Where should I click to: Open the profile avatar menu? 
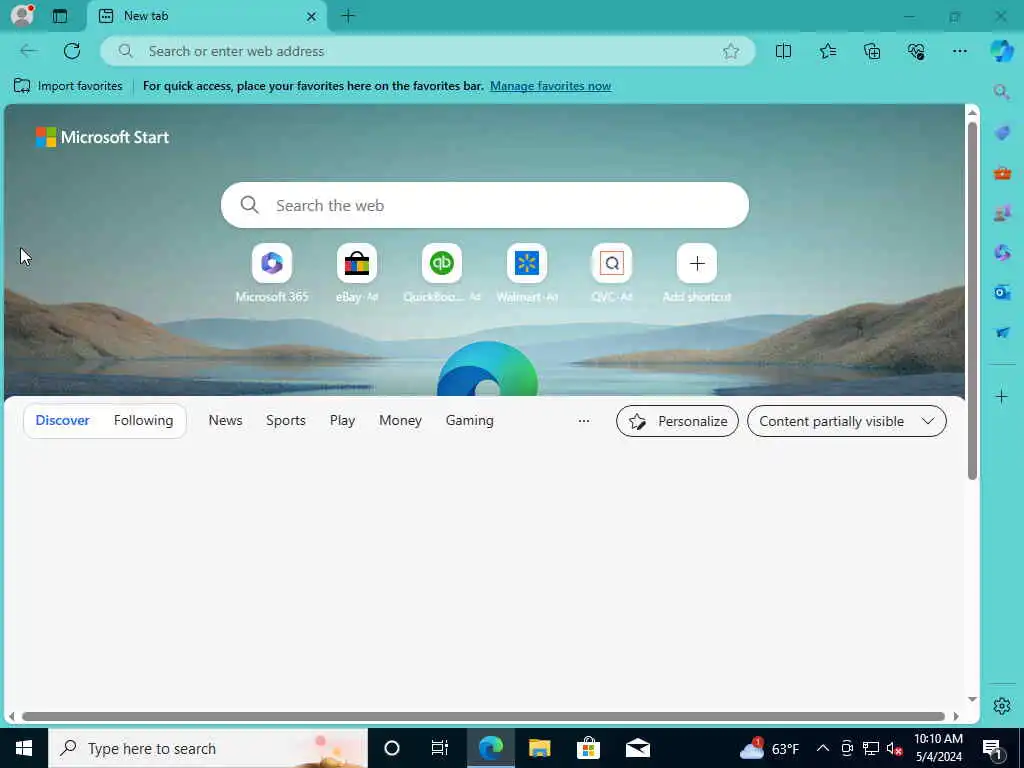coord(22,15)
